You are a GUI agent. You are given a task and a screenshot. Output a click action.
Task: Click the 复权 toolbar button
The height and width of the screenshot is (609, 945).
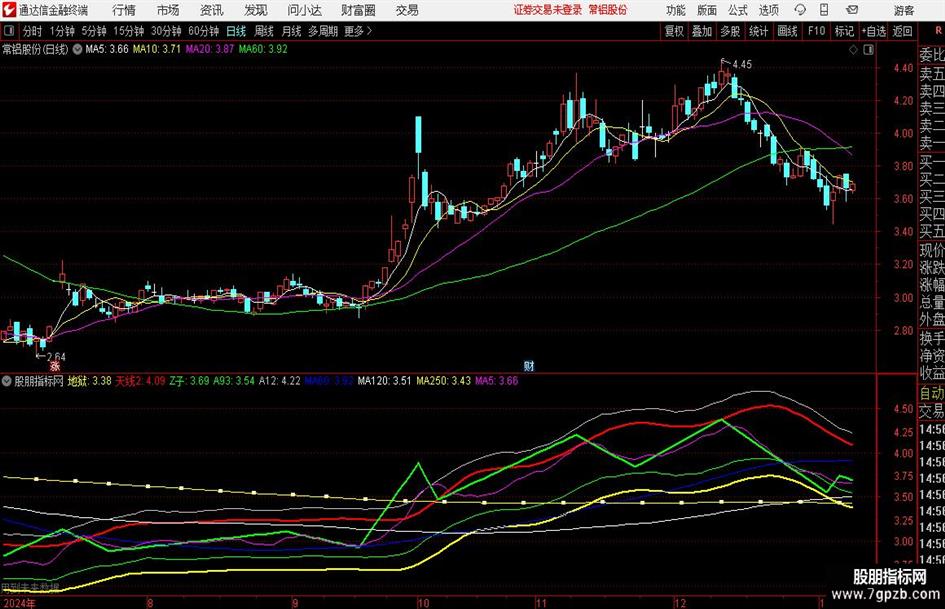674,31
